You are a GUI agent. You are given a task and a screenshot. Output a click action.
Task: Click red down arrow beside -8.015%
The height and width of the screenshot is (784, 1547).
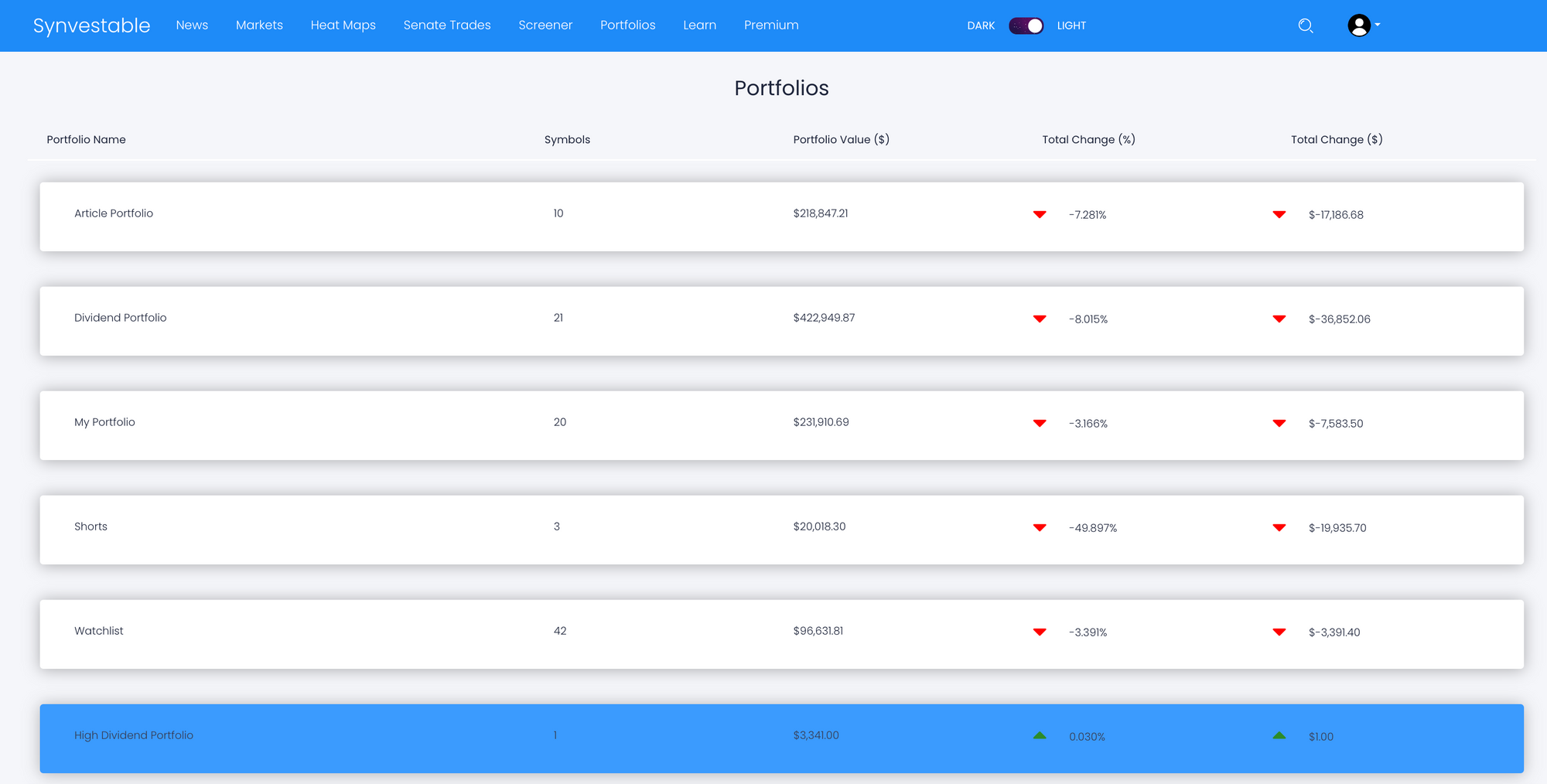pyautogui.click(x=1040, y=319)
